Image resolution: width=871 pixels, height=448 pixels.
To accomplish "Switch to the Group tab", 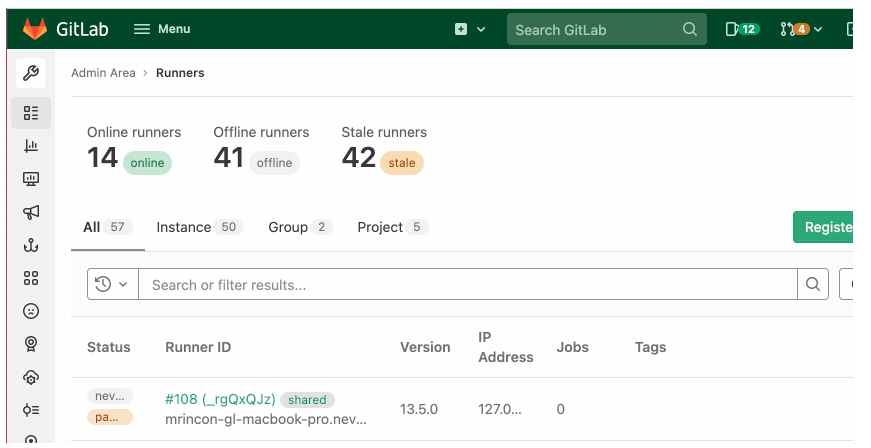I will tap(300, 227).
